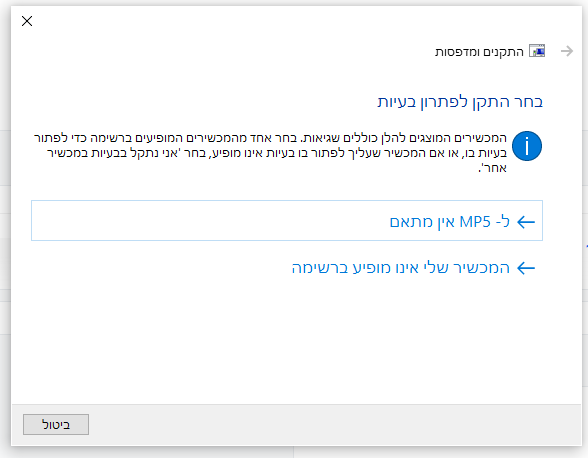
Task: Click the blue information circle icon
Action: (526, 146)
